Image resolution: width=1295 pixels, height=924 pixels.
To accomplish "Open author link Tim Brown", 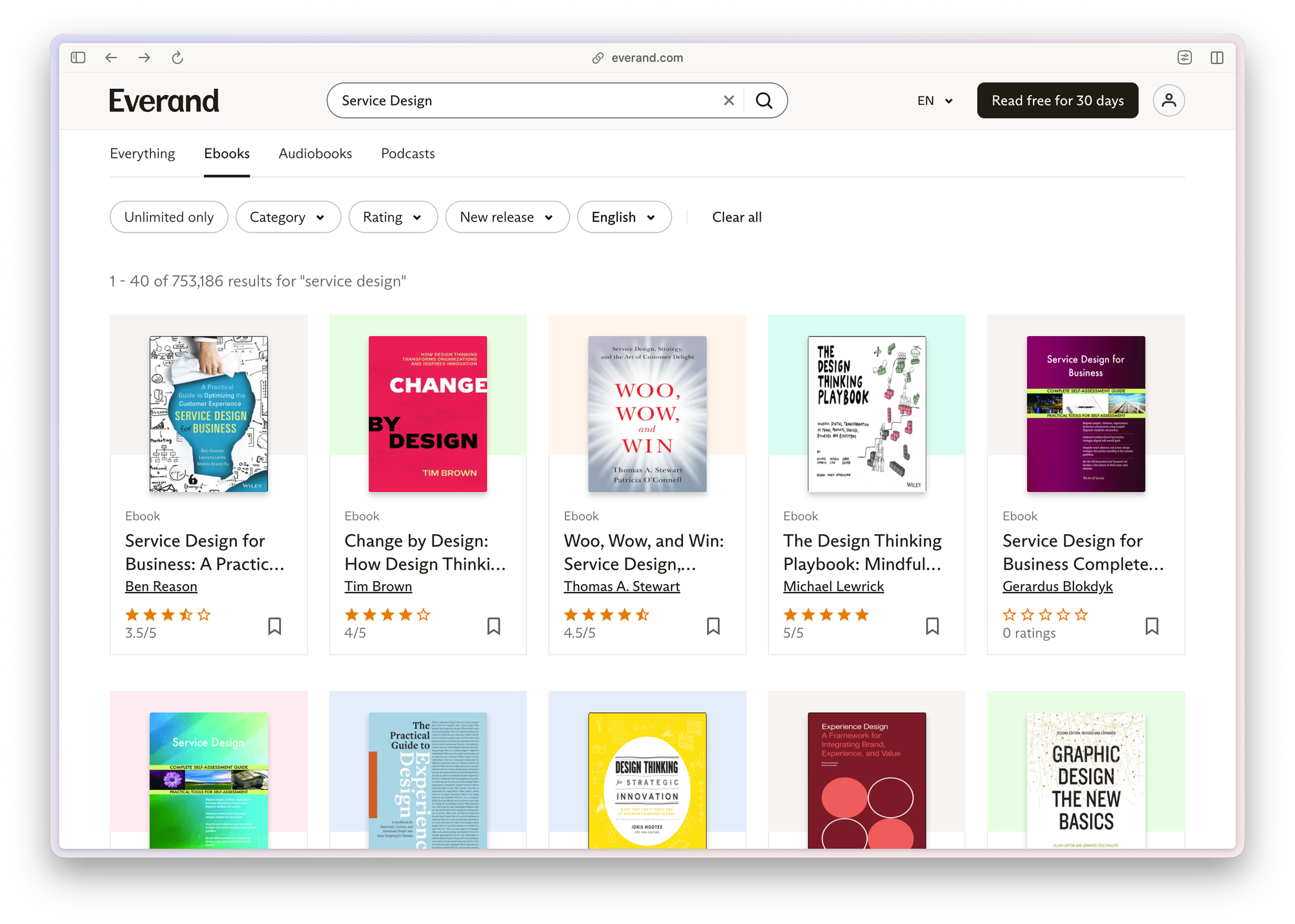I will (x=378, y=586).
